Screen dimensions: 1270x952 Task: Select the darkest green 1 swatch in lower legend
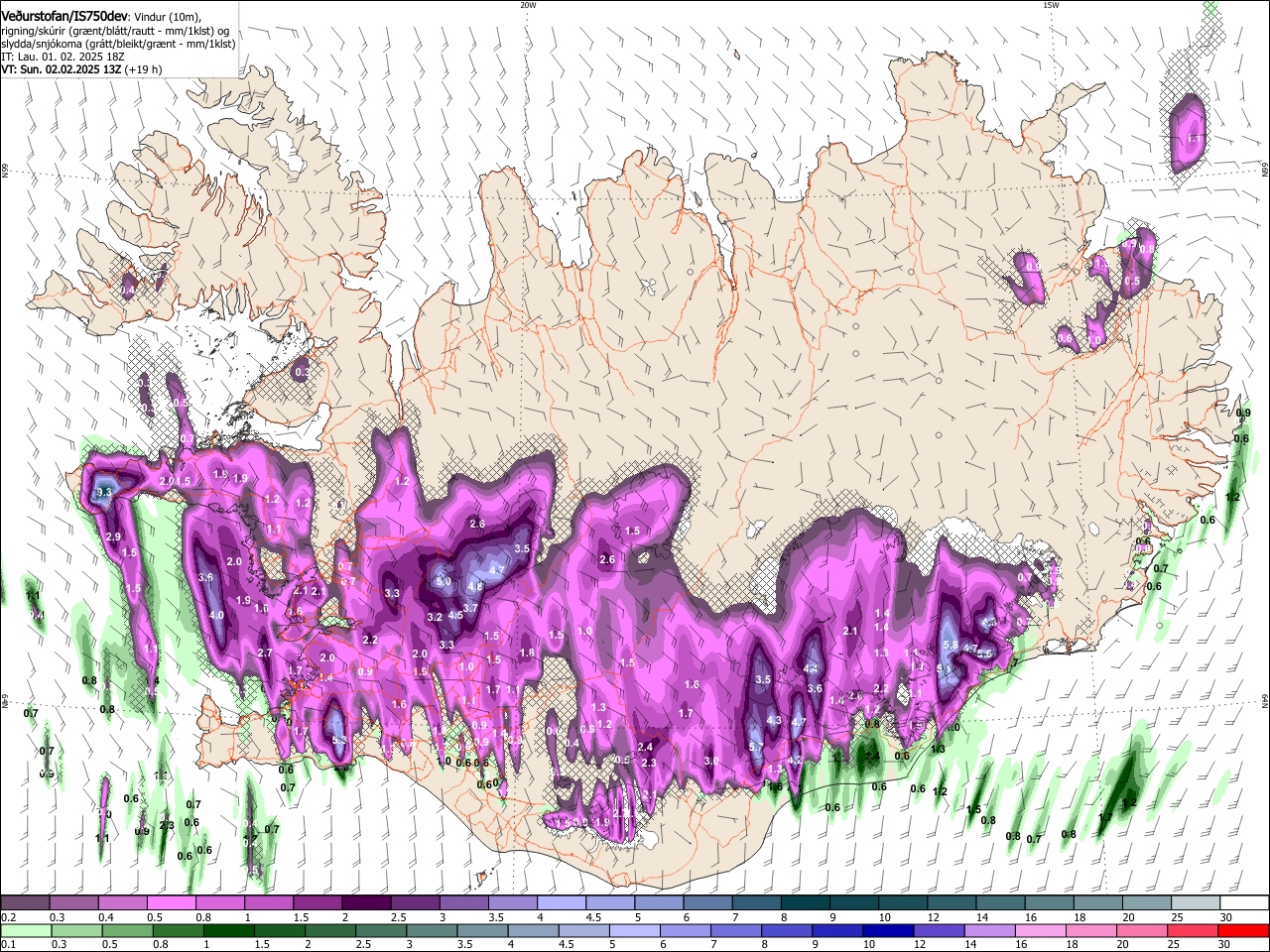pyautogui.click(x=229, y=930)
